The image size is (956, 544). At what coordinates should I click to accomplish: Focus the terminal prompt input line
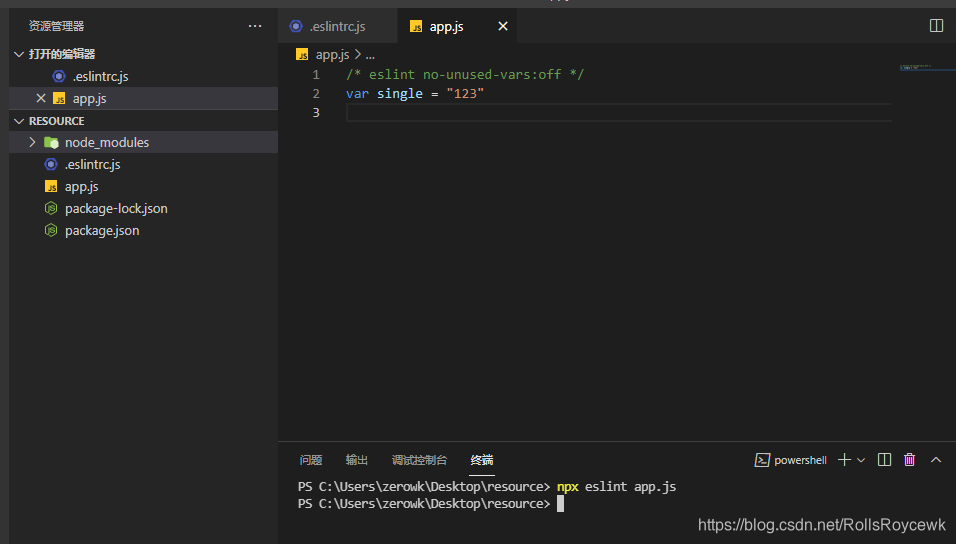point(560,504)
